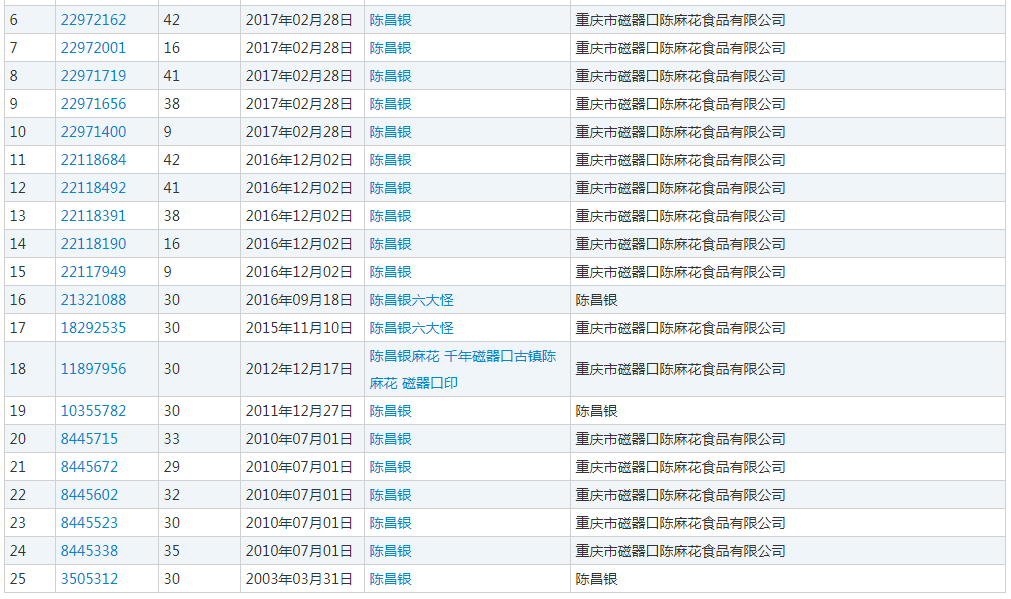Open 陈昌银 trademark link in row 20

pyautogui.click(x=391, y=439)
